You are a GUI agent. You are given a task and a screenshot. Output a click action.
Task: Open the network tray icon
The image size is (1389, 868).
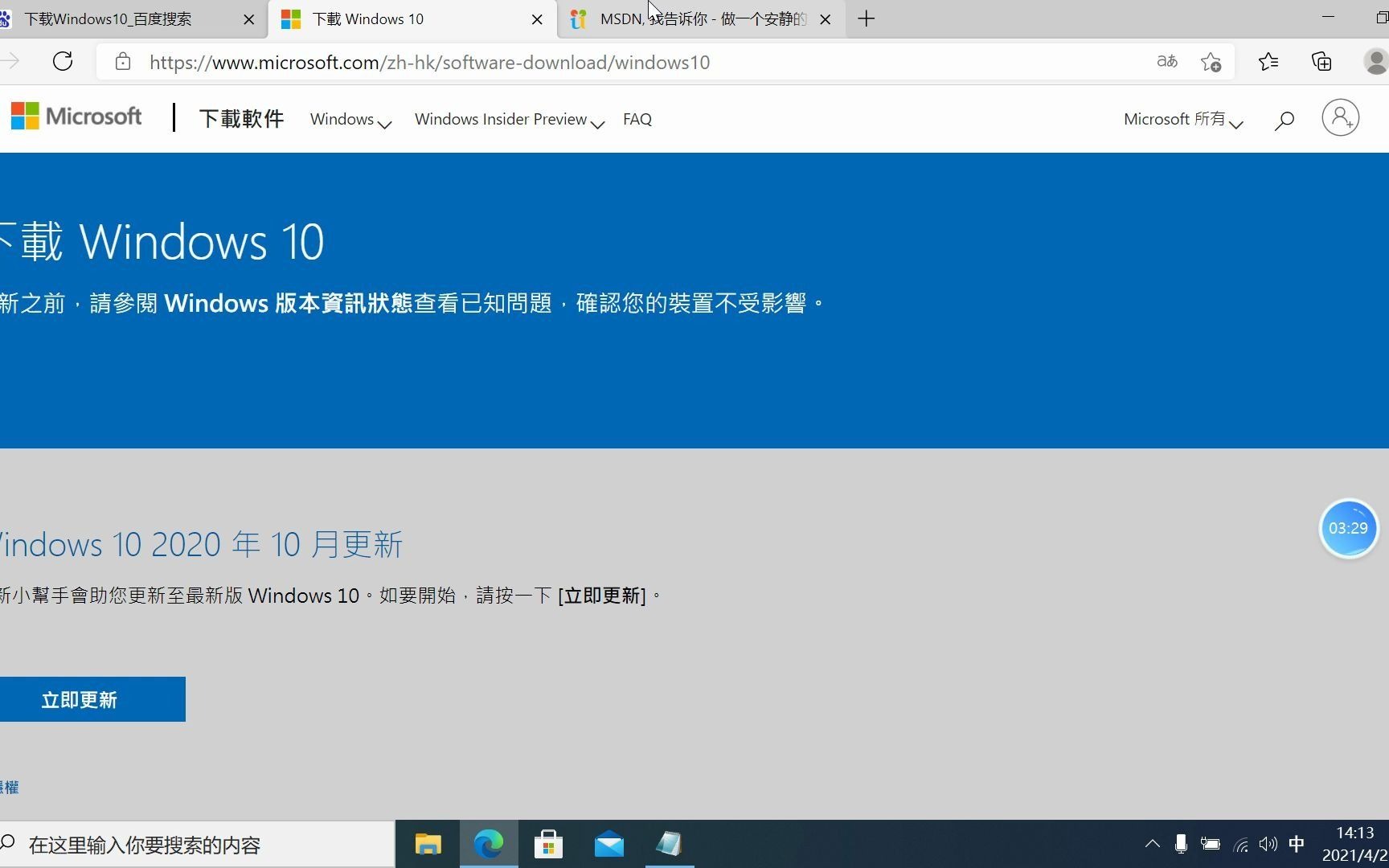coord(1240,844)
